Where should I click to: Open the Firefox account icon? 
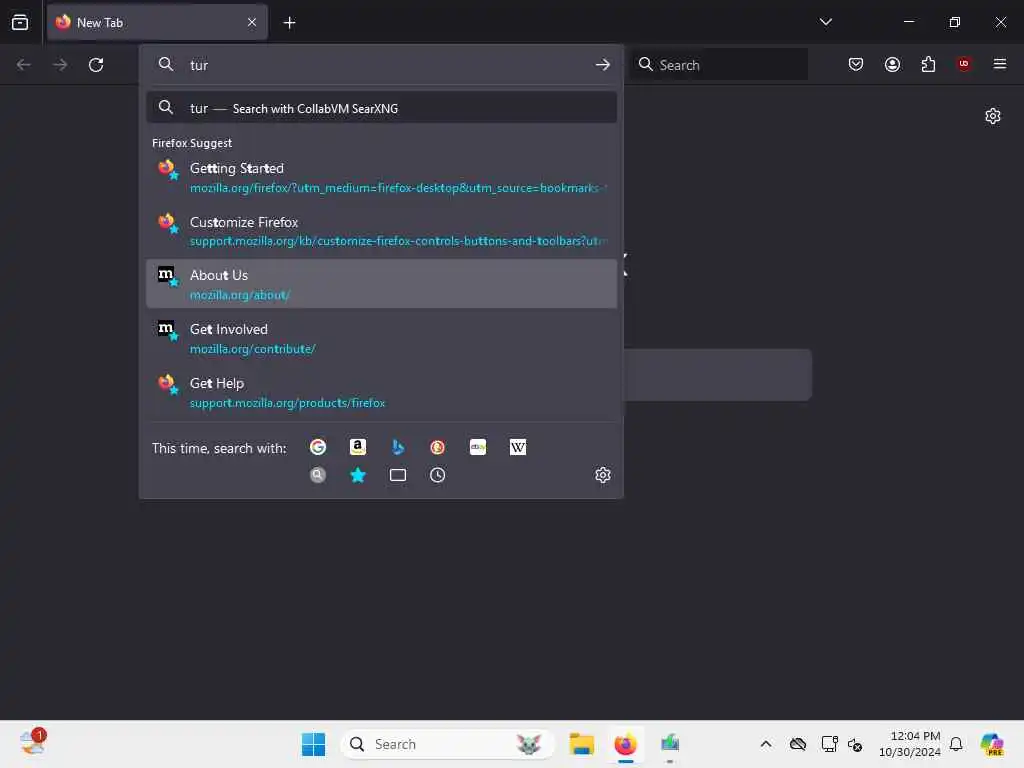click(892, 65)
